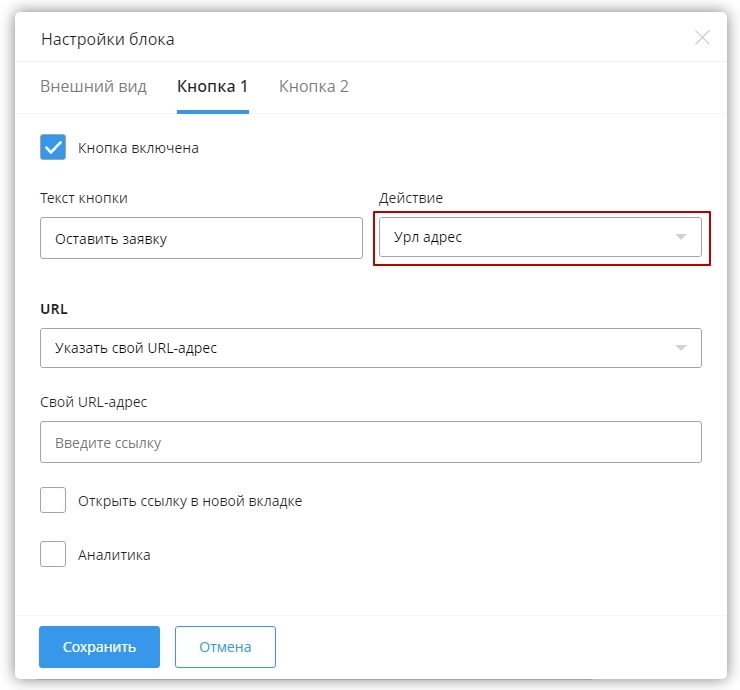Tick the Аналитика checkbox
Screen dimensions: 740x690
pos(53,554)
